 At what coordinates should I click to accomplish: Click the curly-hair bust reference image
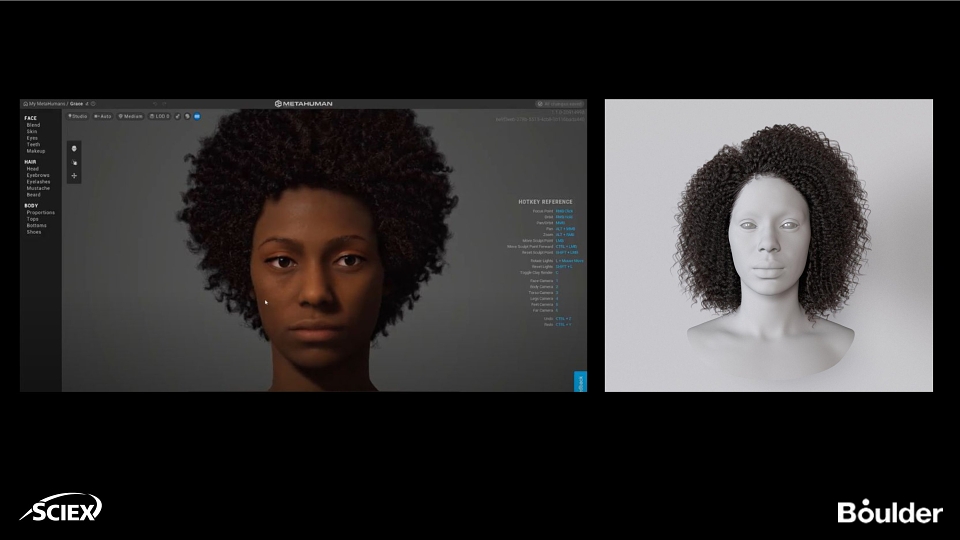point(768,246)
